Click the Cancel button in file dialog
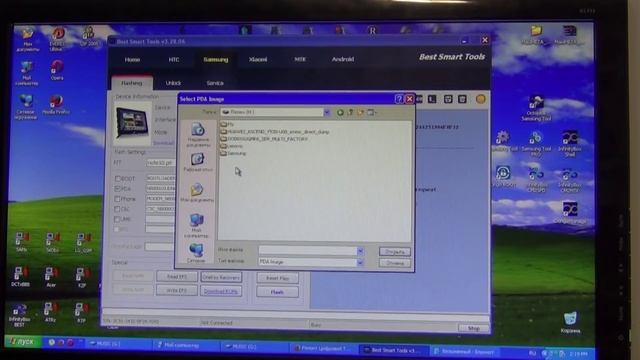The height and width of the screenshot is (360, 640). pos(395,263)
